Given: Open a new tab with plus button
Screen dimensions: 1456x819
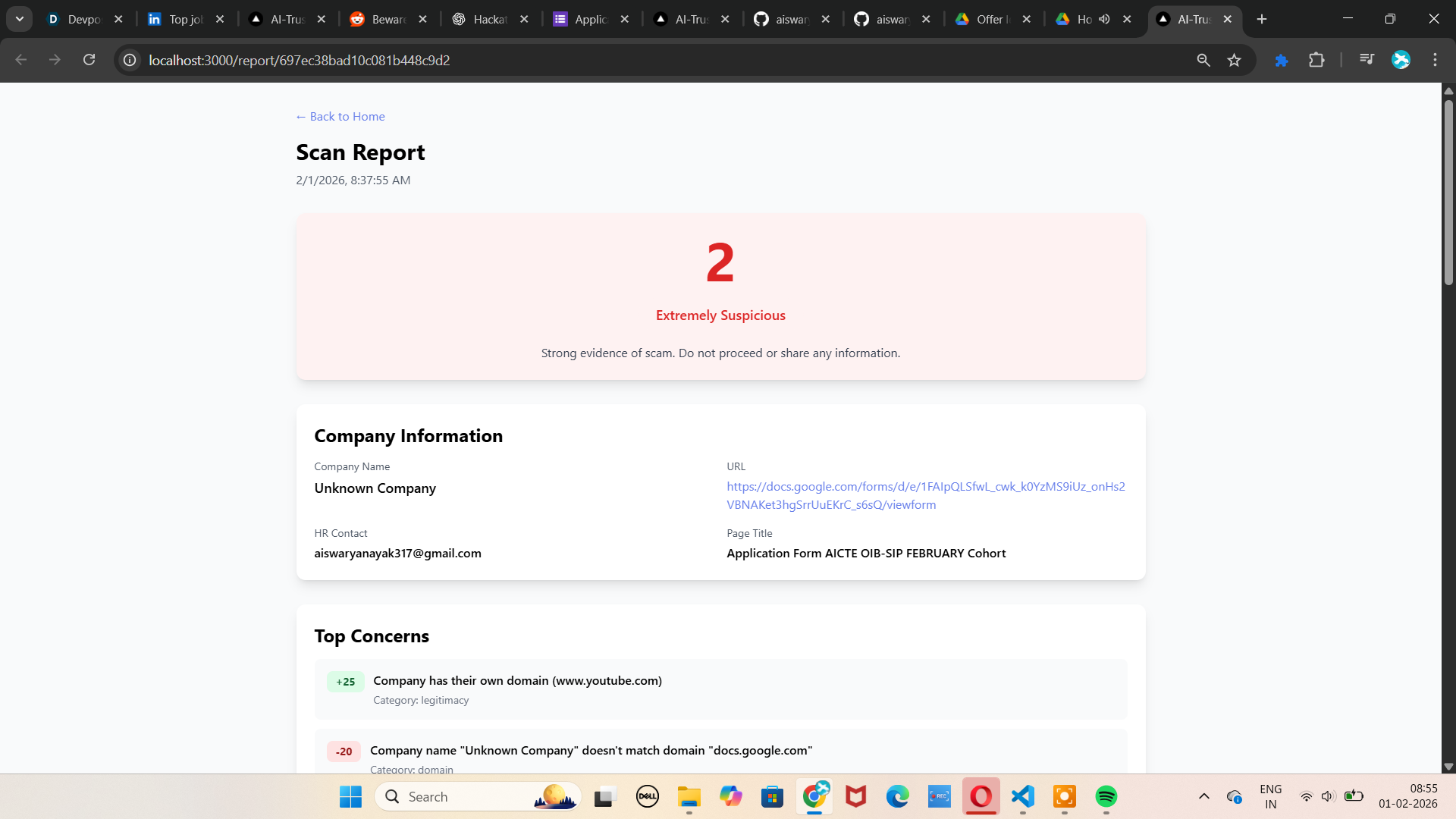Looking at the screenshot, I should tap(1262, 19).
